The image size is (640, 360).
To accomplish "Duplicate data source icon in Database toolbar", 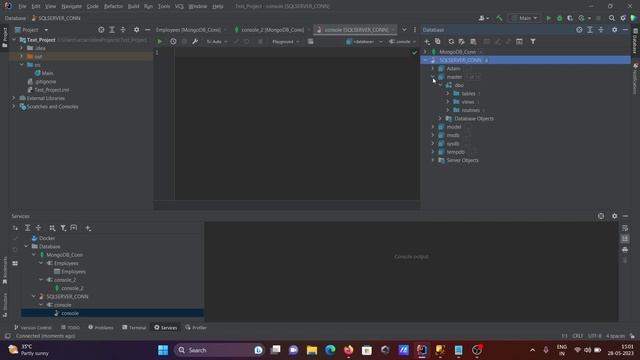I will coord(438,42).
